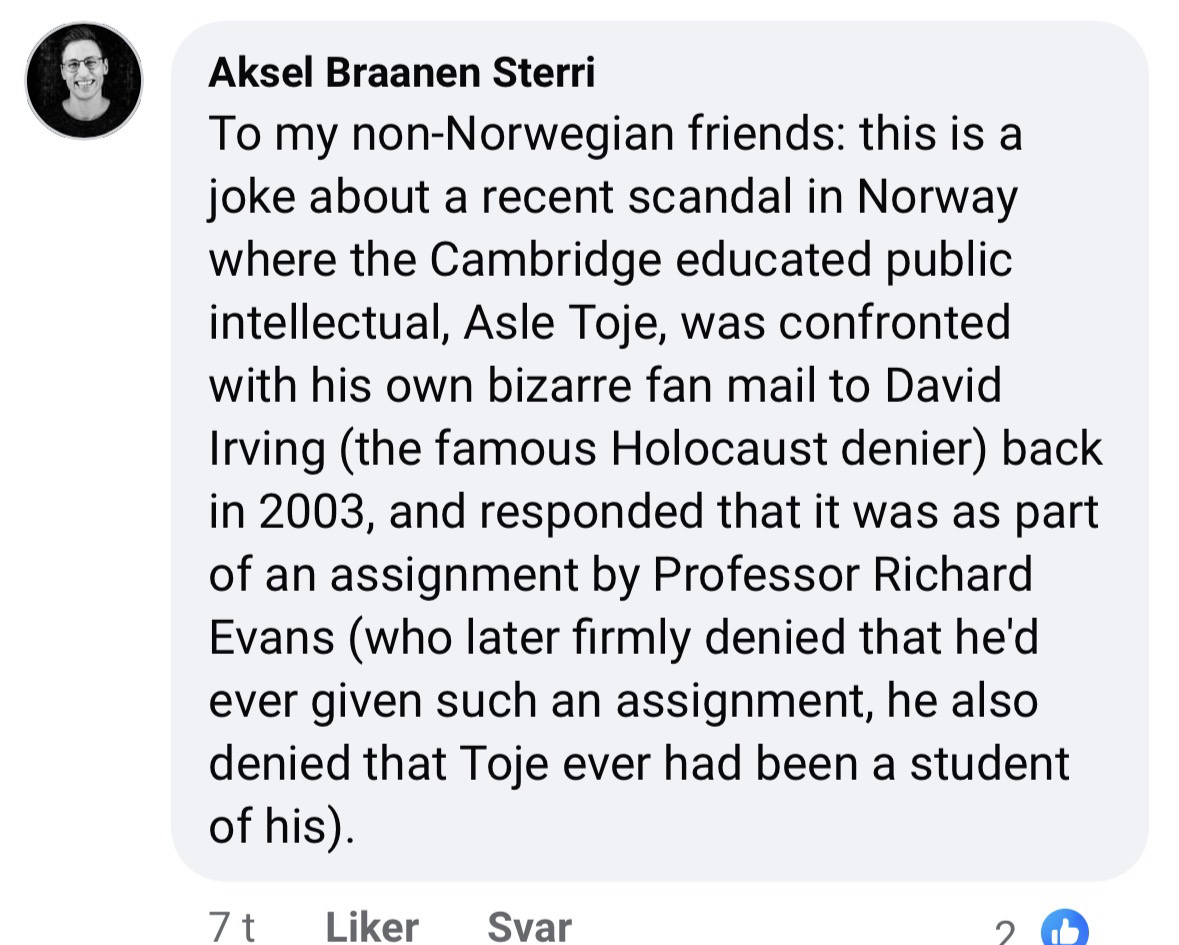Click the word Norway in the comment
Viewport: 1179px width, 945px height.
coord(936,197)
